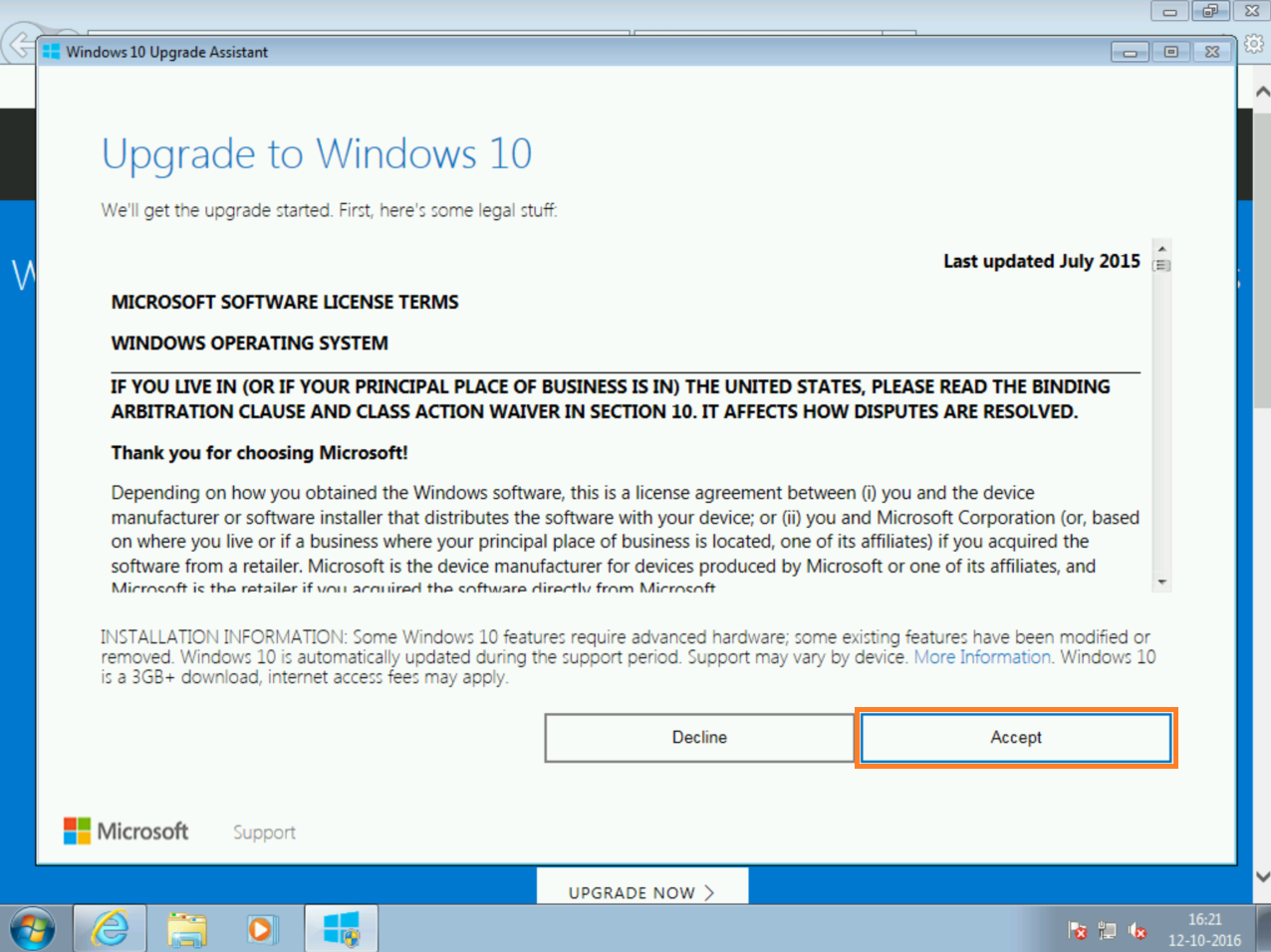Click the license text scrollbar thumb
Viewport: 1271px width, 952px height.
1161,265
